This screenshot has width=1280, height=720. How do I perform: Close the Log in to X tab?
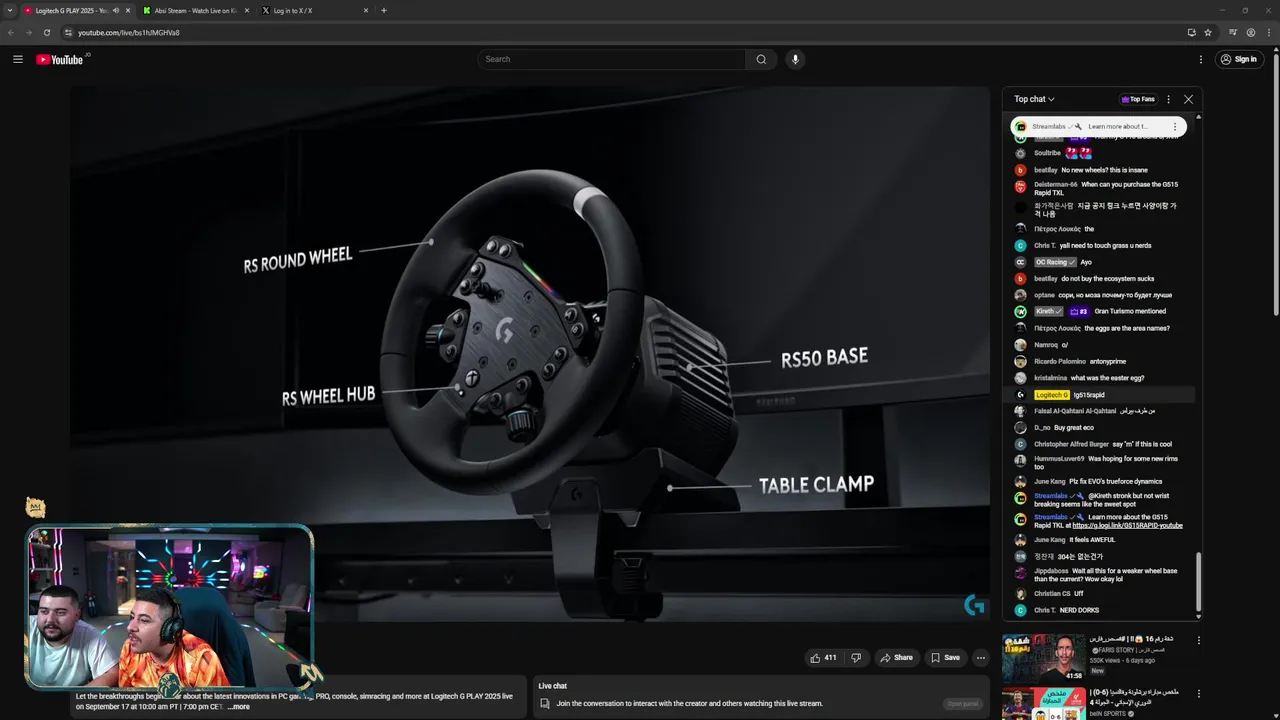365,10
